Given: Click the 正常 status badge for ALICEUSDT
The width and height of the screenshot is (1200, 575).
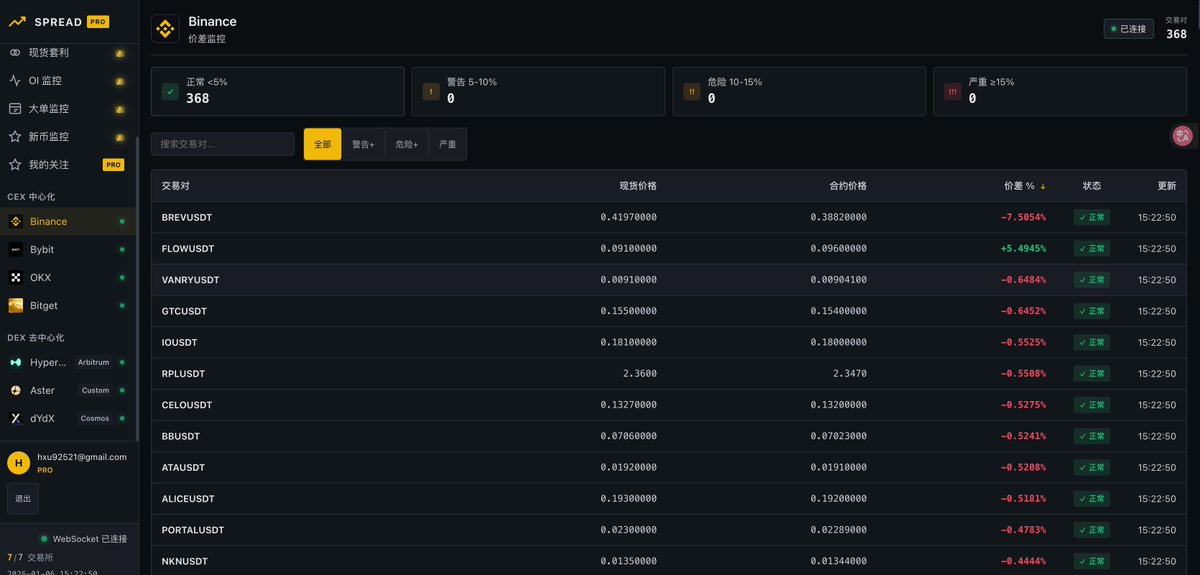Looking at the screenshot, I should click(1092, 498).
